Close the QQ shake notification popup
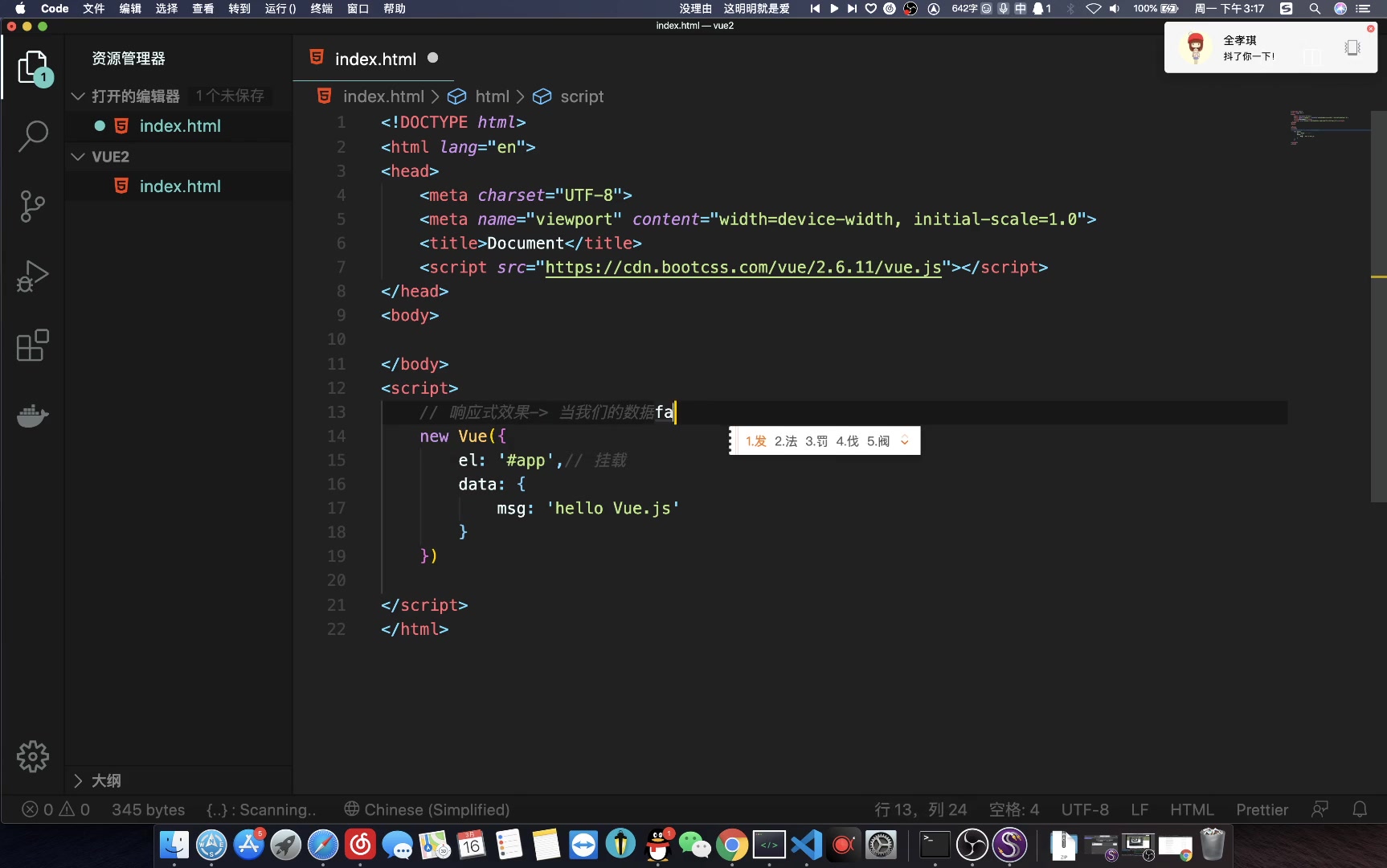Image resolution: width=1387 pixels, height=868 pixels. coord(1370,29)
